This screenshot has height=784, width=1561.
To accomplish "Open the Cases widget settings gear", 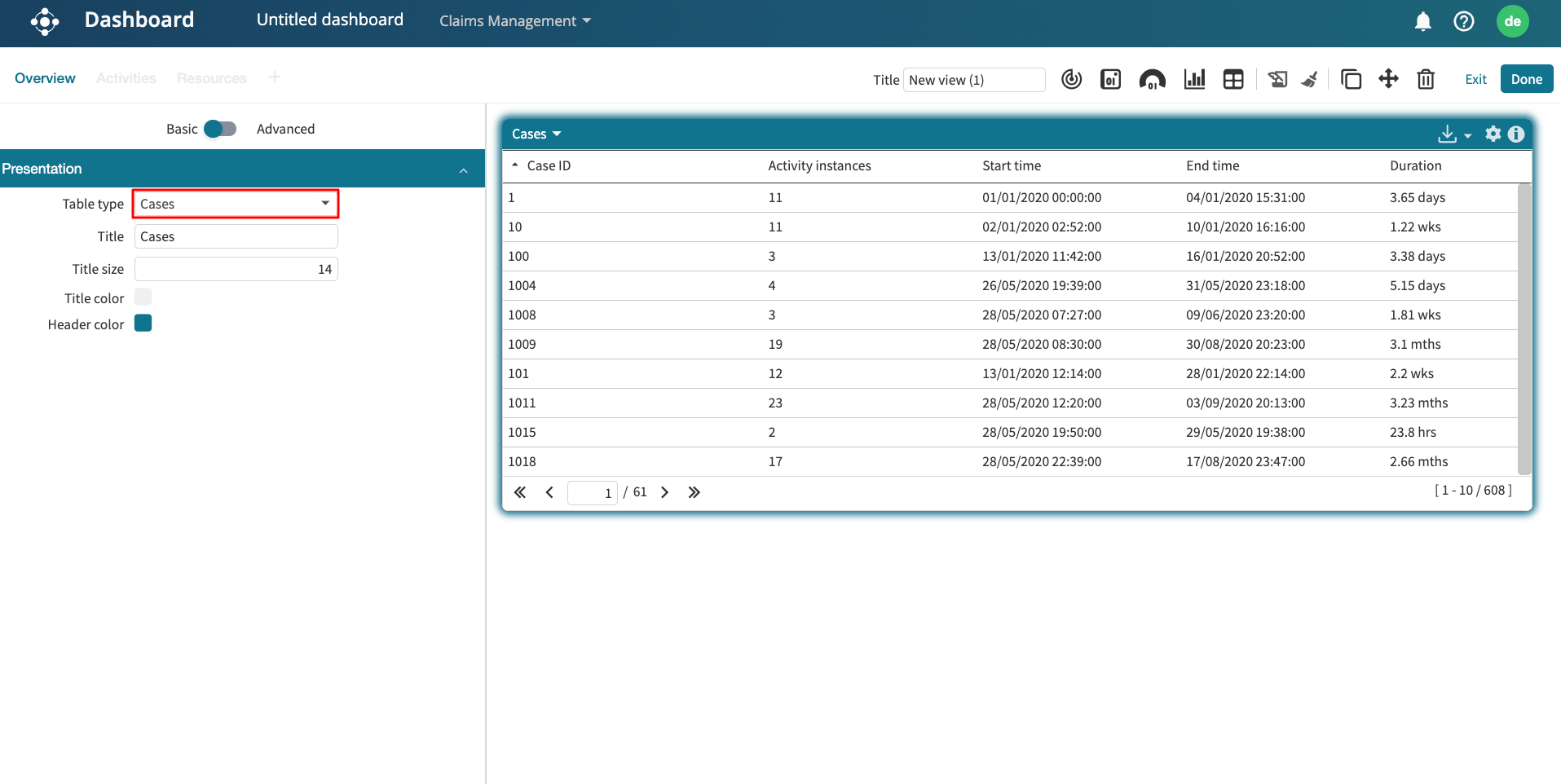I will point(1493,134).
